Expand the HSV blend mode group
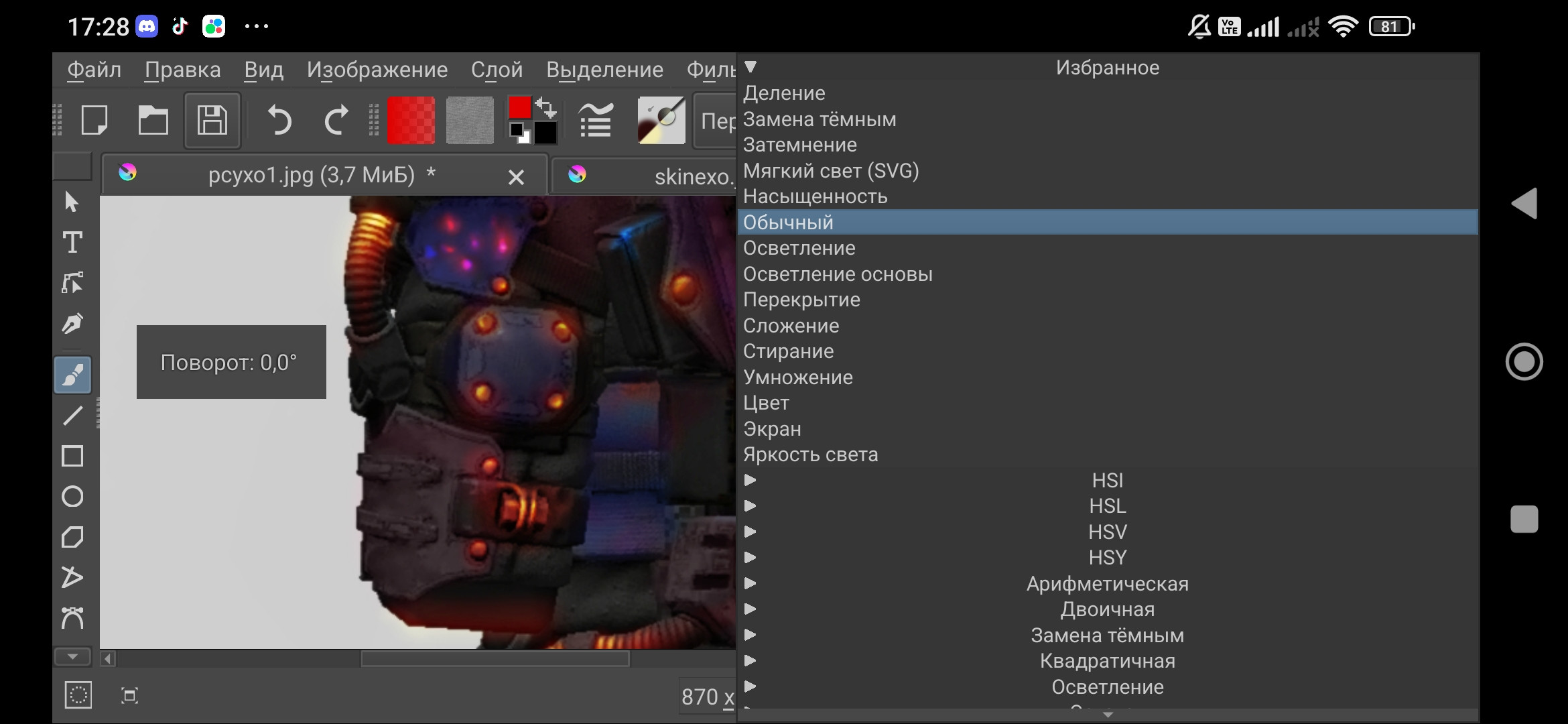This screenshot has height=724, width=1568. click(x=750, y=532)
